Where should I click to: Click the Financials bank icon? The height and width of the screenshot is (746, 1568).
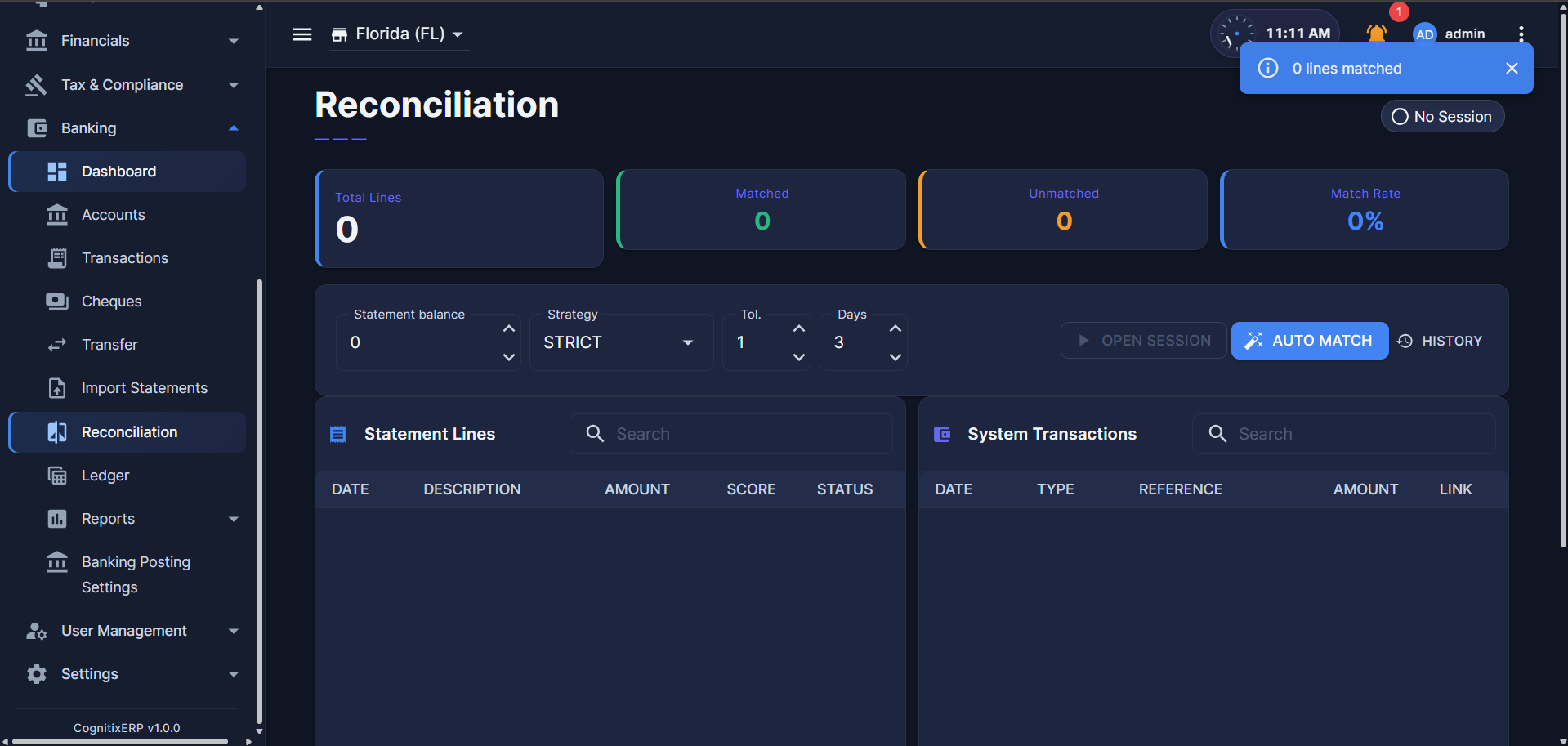point(37,41)
